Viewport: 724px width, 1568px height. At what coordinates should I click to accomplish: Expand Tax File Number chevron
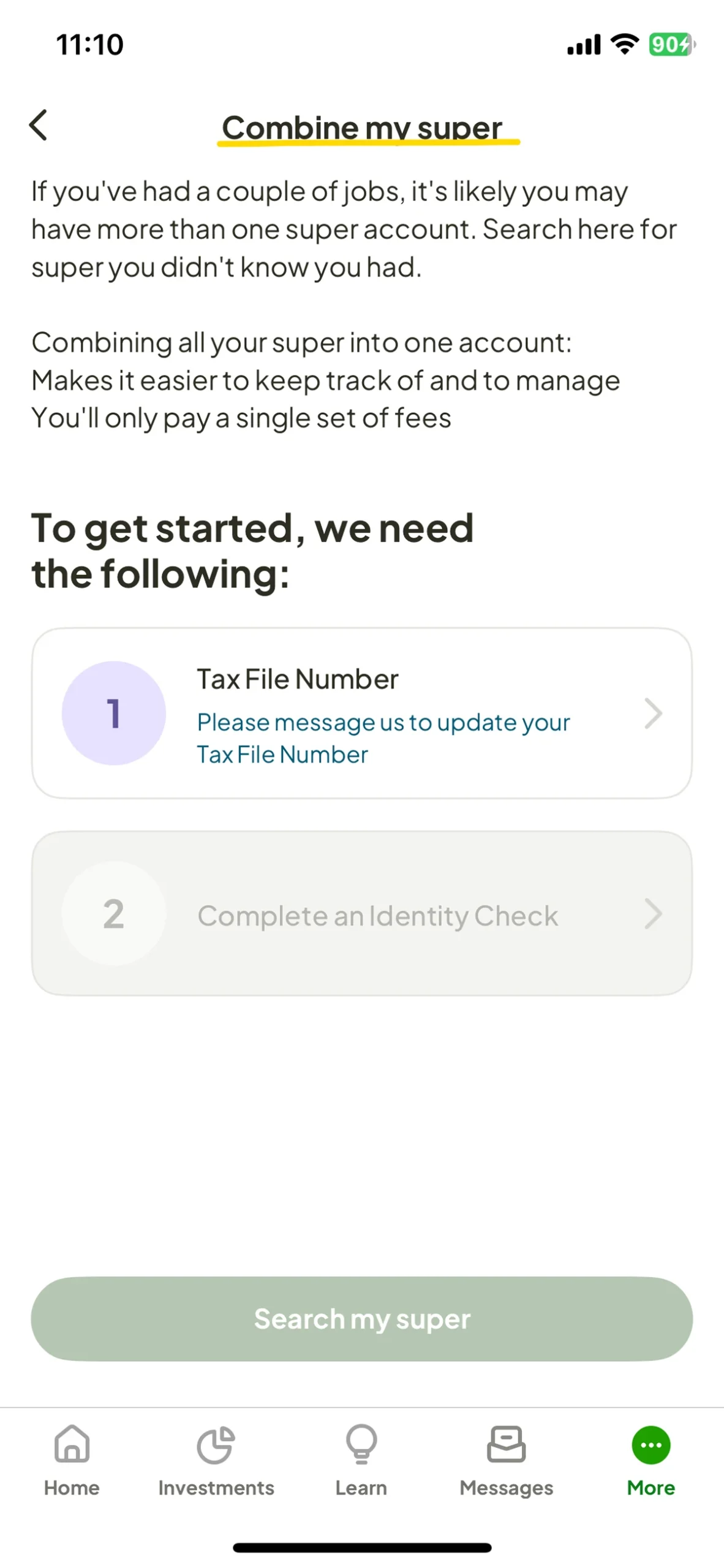tap(653, 713)
